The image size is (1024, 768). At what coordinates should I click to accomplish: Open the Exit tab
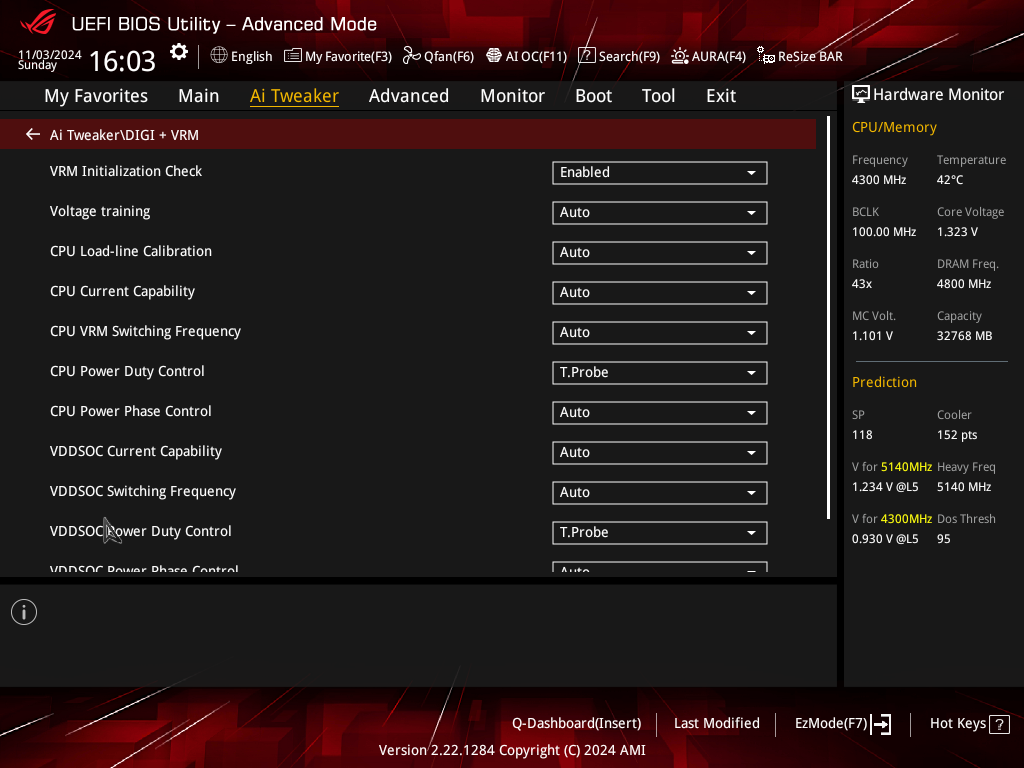click(x=721, y=96)
